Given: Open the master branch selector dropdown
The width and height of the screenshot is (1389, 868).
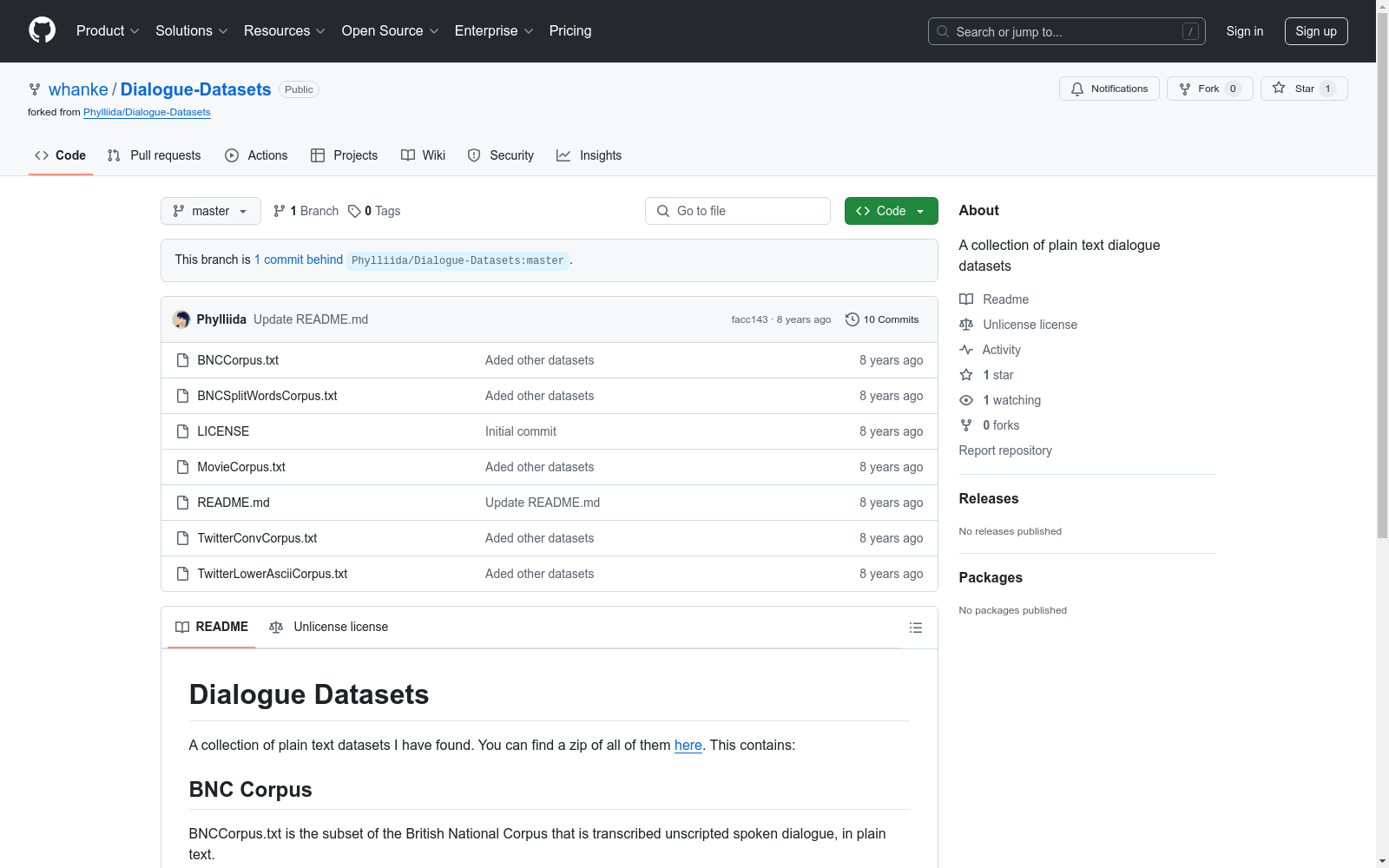Looking at the screenshot, I should coord(211,211).
